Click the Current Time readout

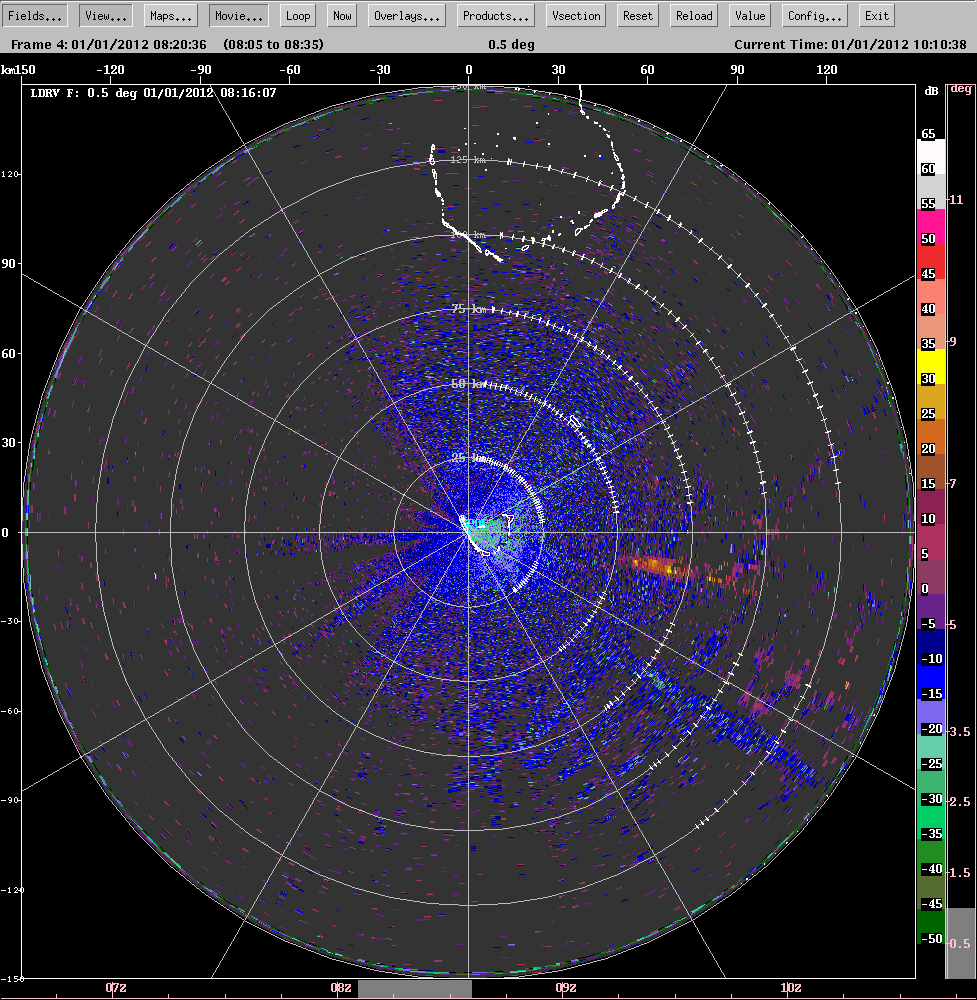(x=850, y=45)
